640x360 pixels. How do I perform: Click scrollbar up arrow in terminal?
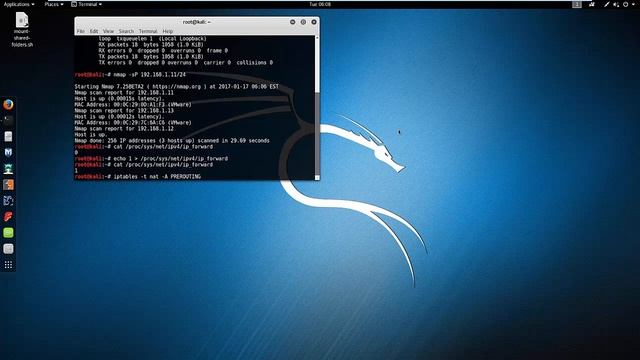317,38
